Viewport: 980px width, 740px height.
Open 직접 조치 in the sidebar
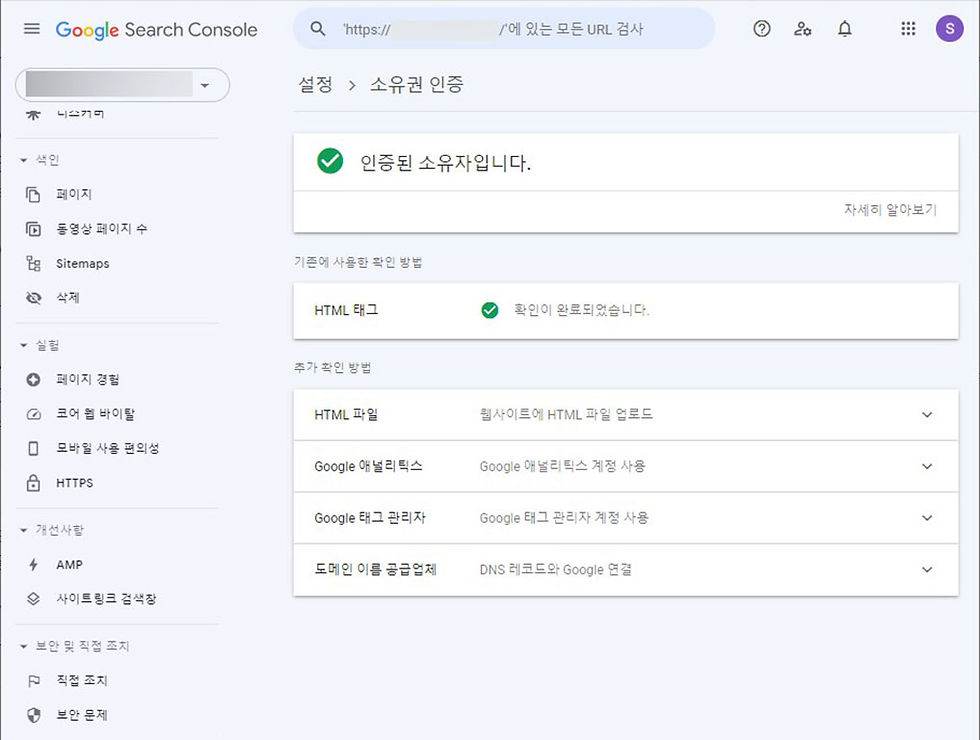tap(82, 681)
